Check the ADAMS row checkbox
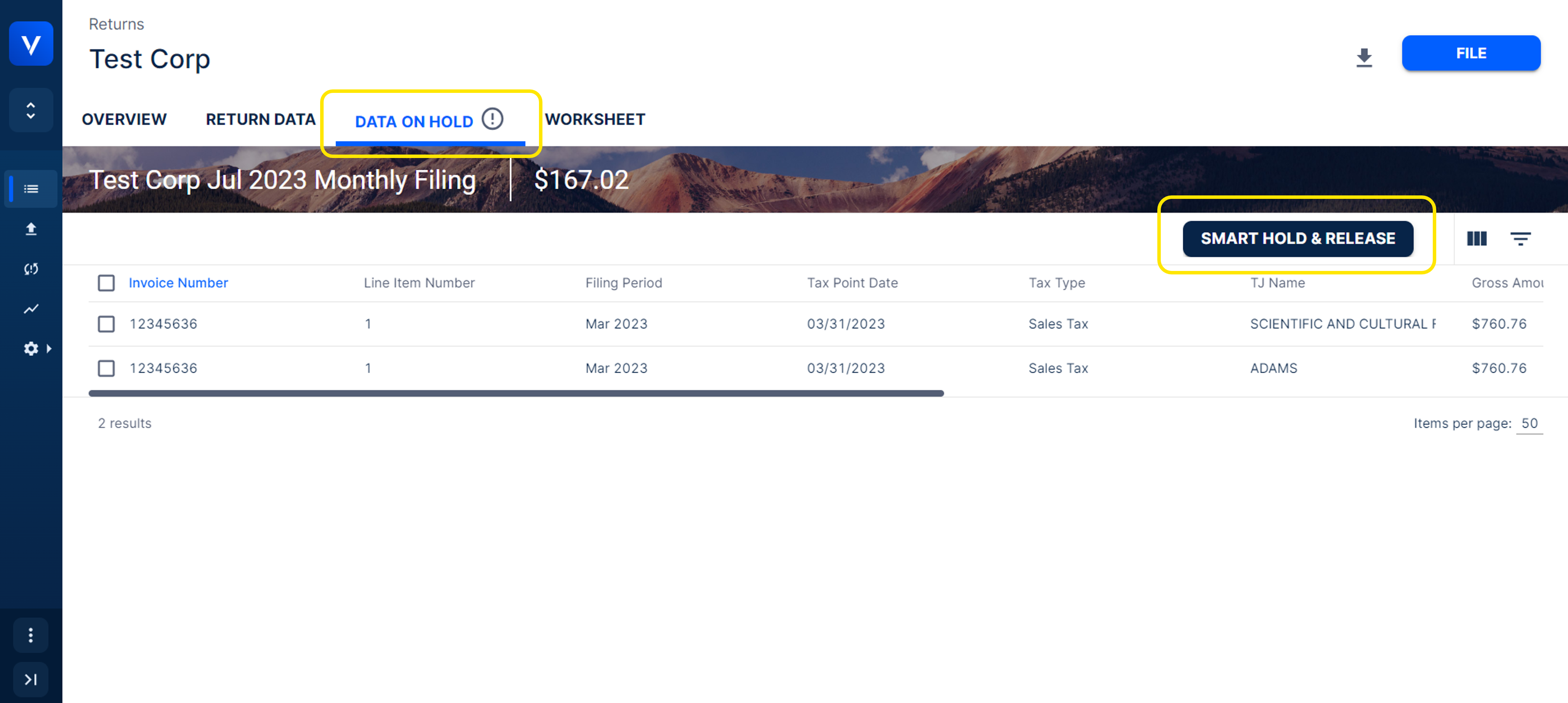 click(x=106, y=368)
